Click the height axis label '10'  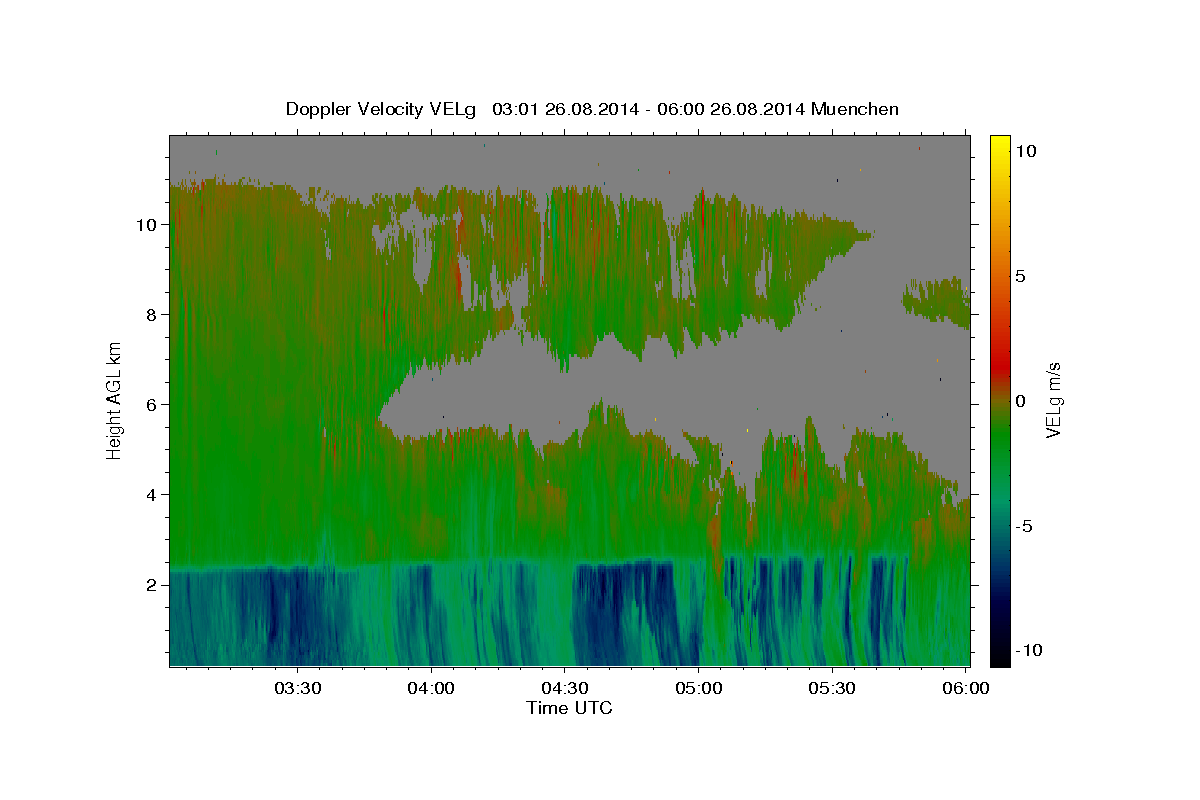[x=149, y=225]
